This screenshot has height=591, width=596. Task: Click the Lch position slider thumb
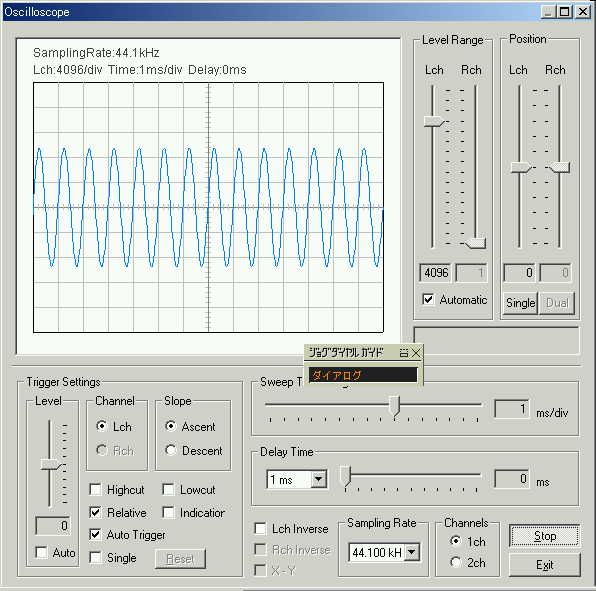coord(521,167)
